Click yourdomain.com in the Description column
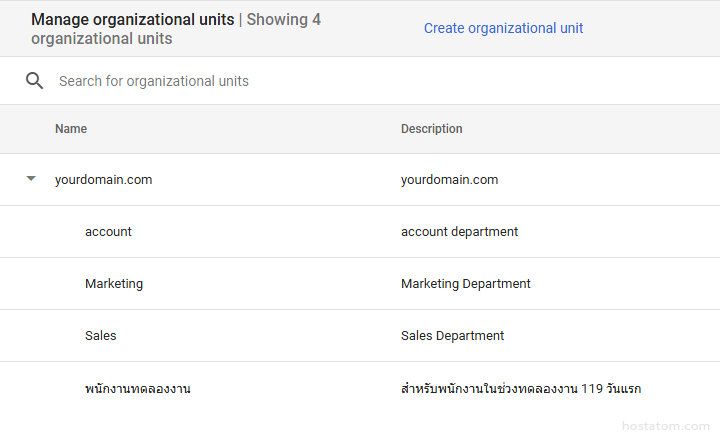Image resolution: width=720 pixels, height=438 pixels. pyautogui.click(x=449, y=180)
